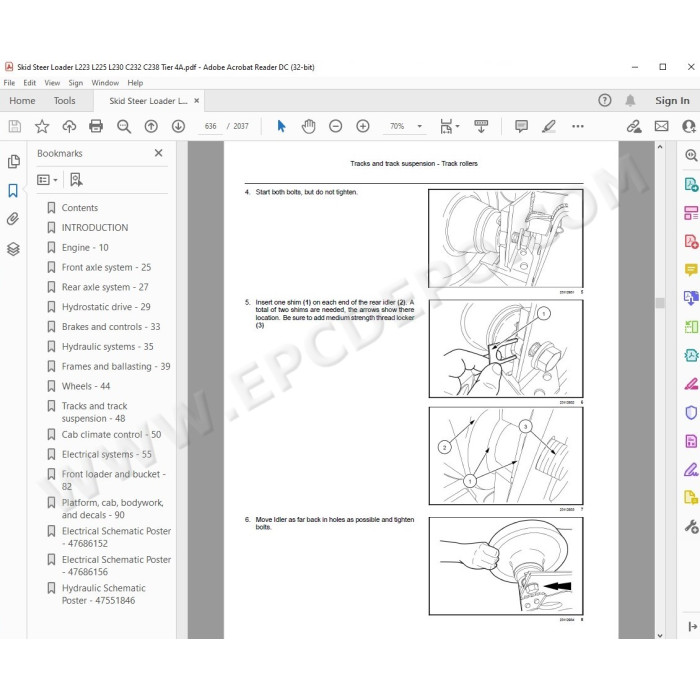Open the Engine - 10 bookmark
Viewport: 700px width, 700px height.
coord(85,248)
